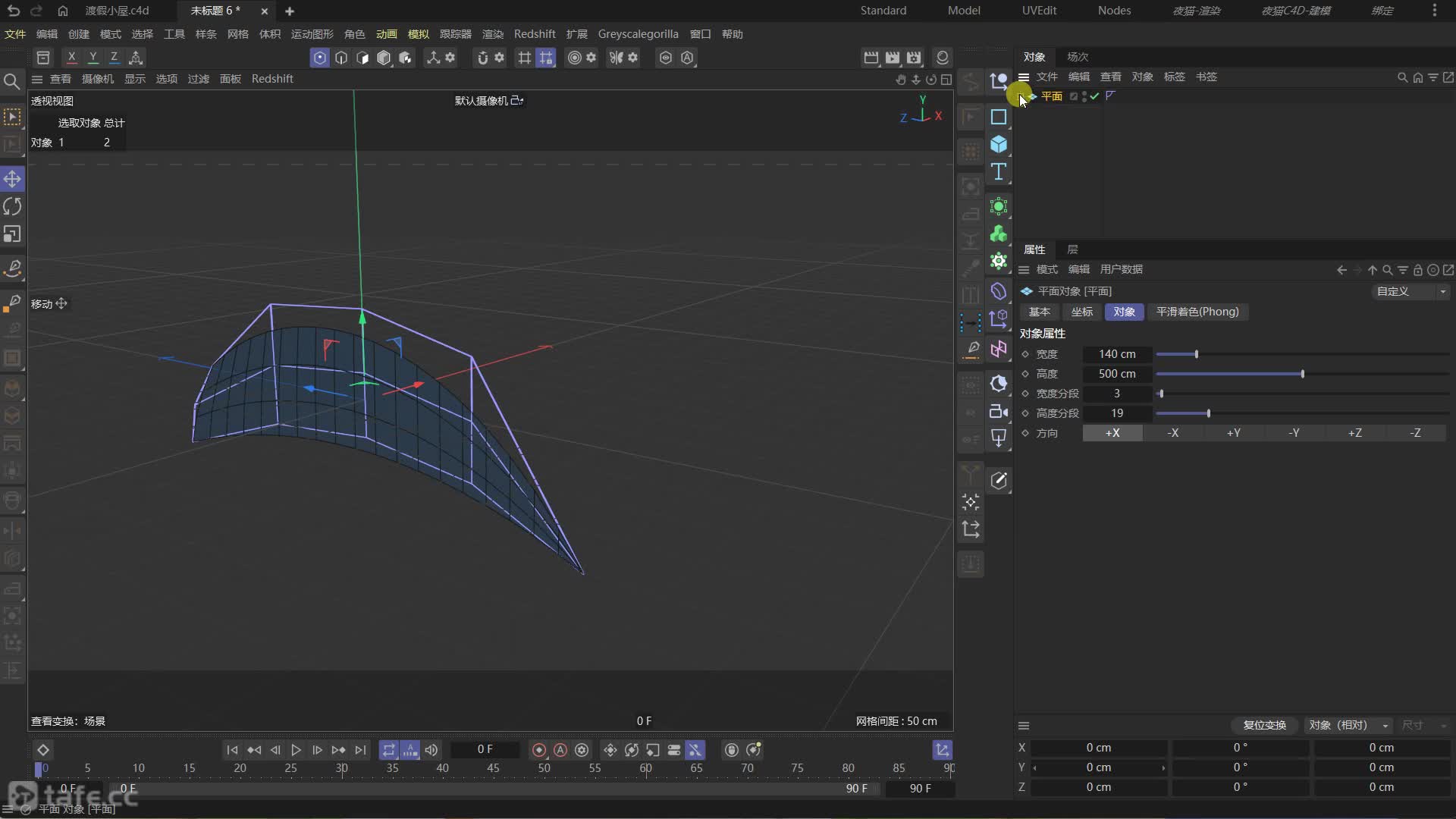The image size is (1456, 819).
Task: Select the 平面 object in Object Manager
Action: click(1051, 96)
